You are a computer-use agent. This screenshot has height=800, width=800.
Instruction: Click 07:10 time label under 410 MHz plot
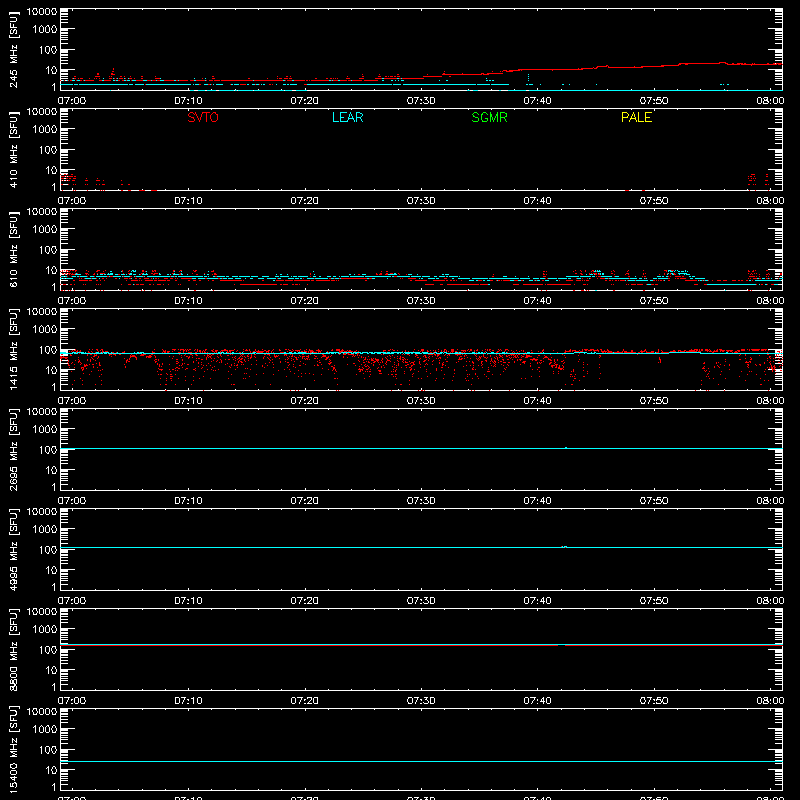click(188, 201)
